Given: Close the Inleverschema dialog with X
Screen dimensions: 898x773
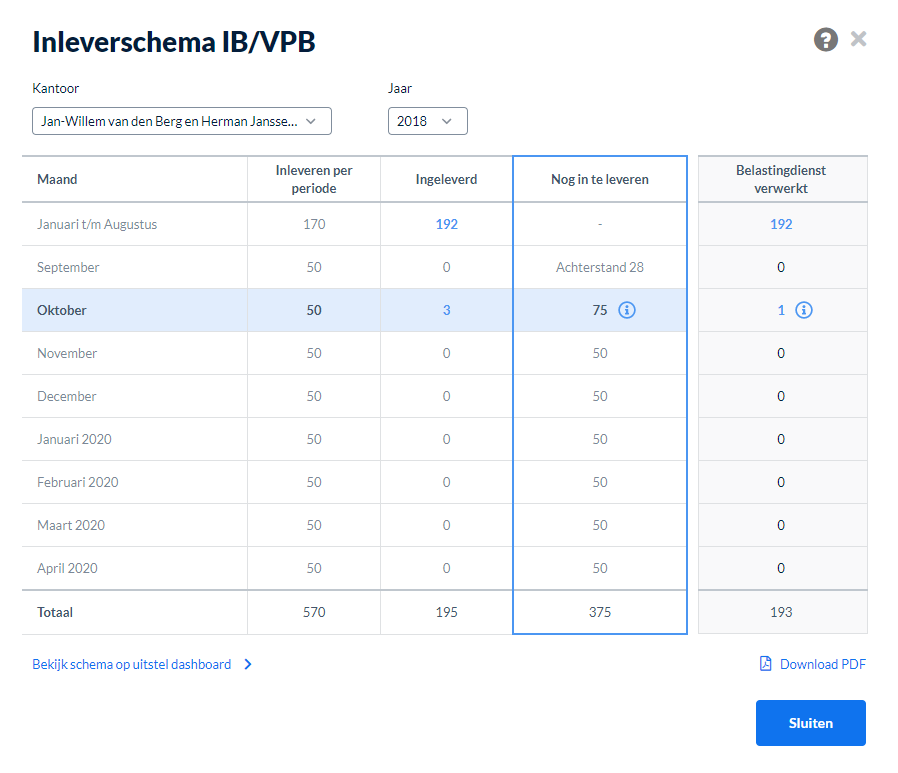Looking at the screenshot, I should (x=858, y=39).
